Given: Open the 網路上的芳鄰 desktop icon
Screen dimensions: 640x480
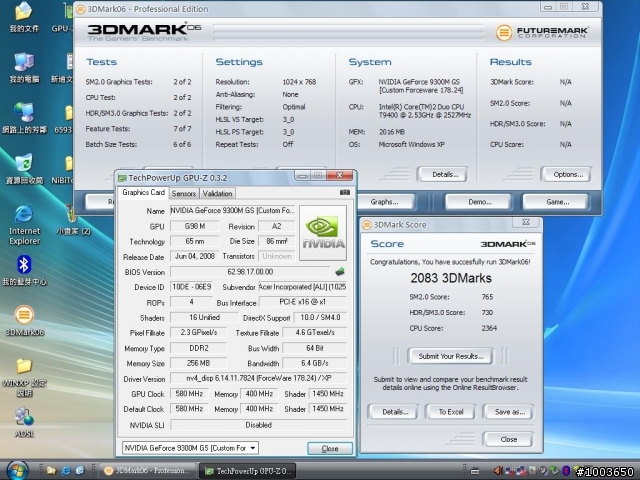Looking at the screenshot, I should [24, 118].
